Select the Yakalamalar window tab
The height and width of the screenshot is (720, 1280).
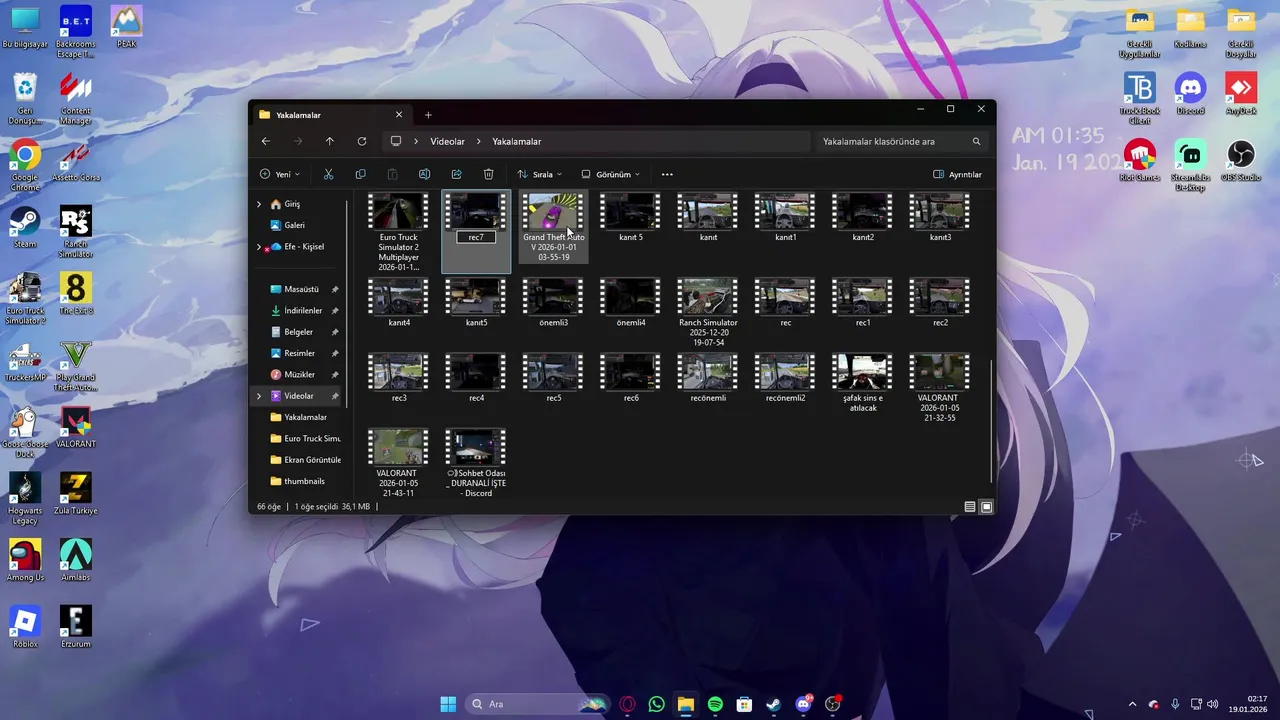pyautogui.click(x=330, y=115)
